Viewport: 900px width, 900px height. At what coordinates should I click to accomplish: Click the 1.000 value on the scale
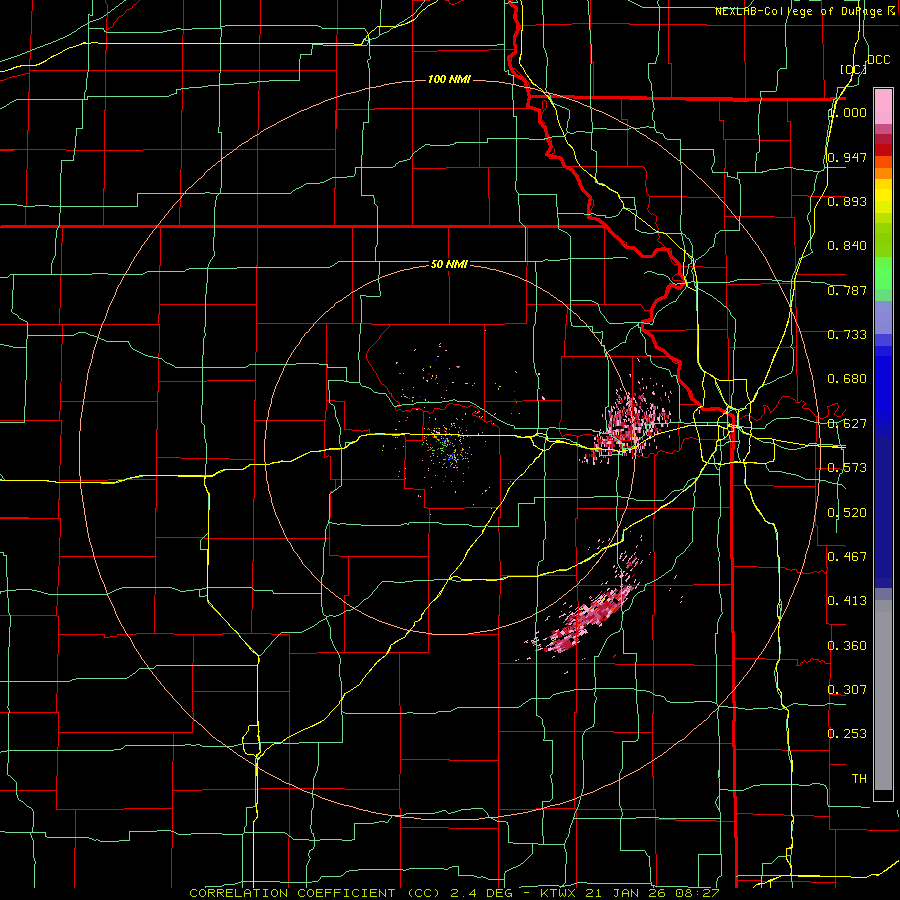847,112
